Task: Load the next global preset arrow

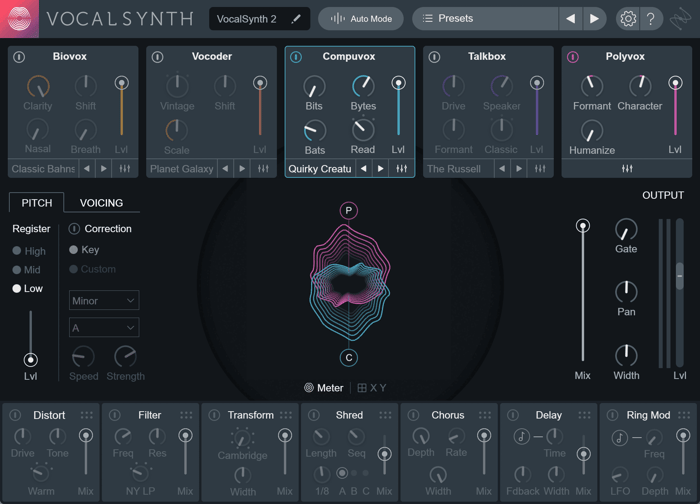Action: (x=594, y=19)
